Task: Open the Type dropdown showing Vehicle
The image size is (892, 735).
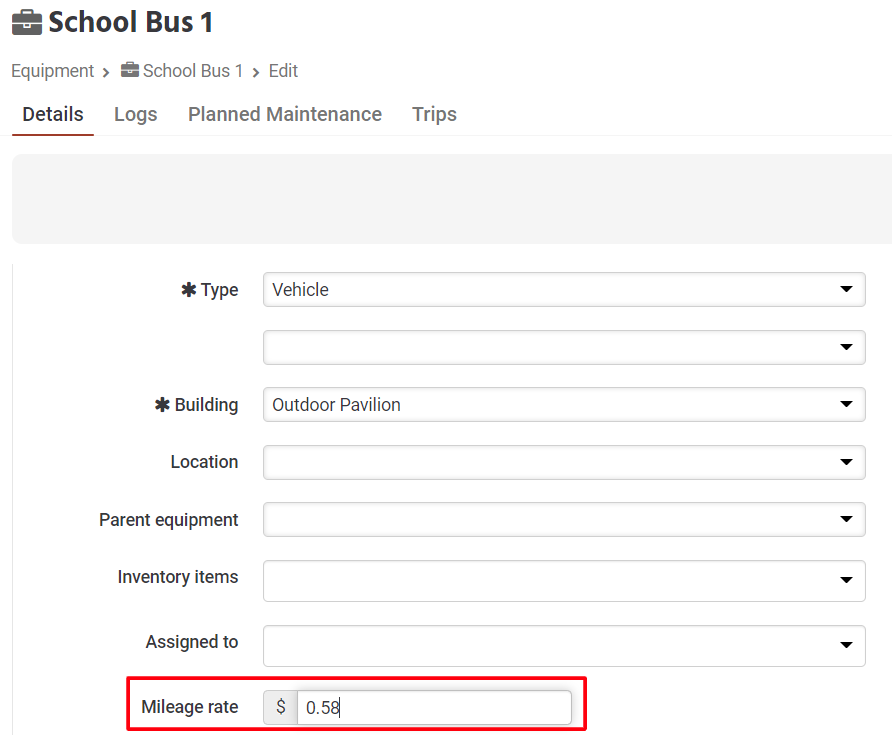Action: [564, 290]
